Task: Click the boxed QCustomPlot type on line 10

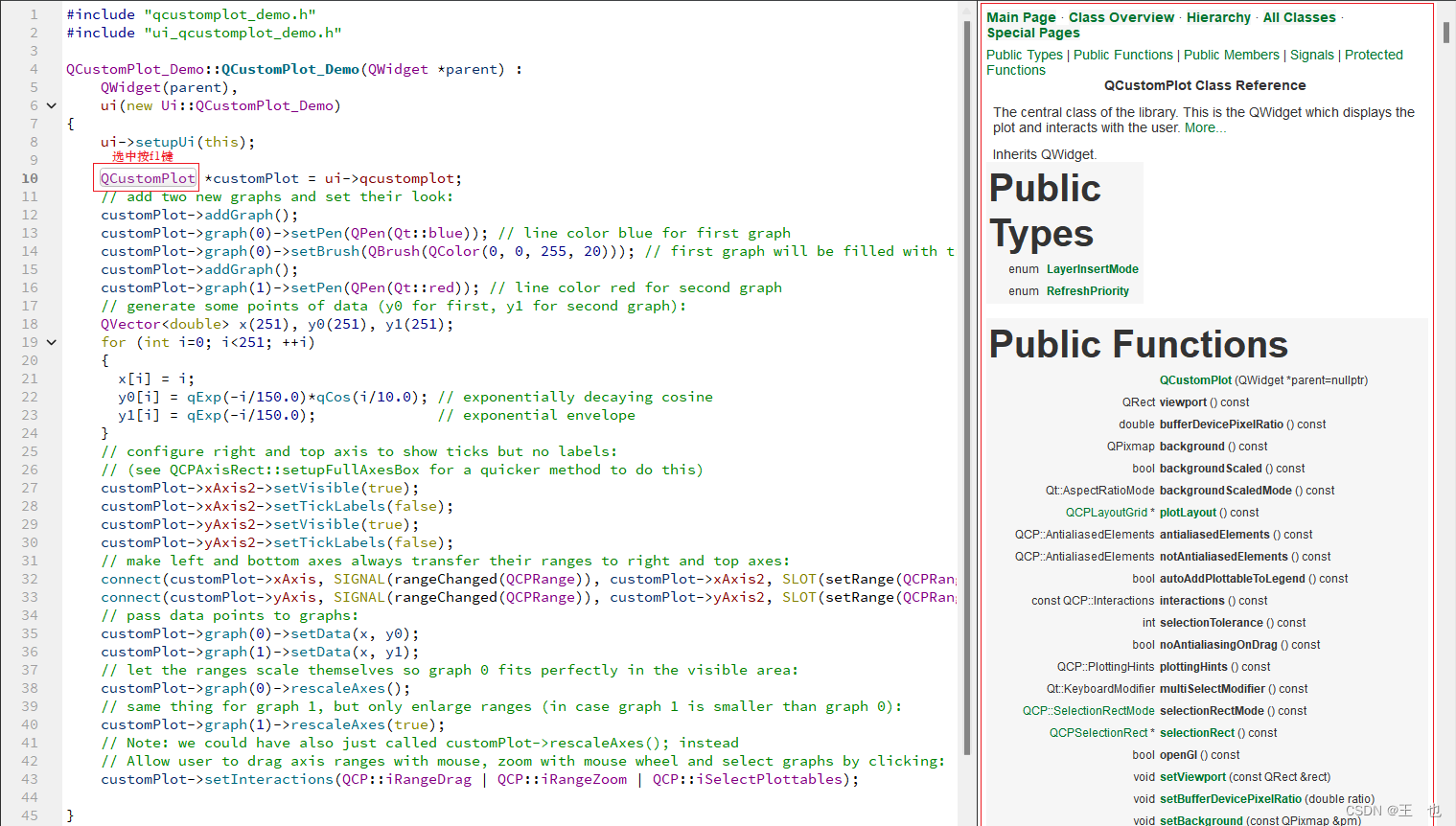Action: [x=148, y=178]
